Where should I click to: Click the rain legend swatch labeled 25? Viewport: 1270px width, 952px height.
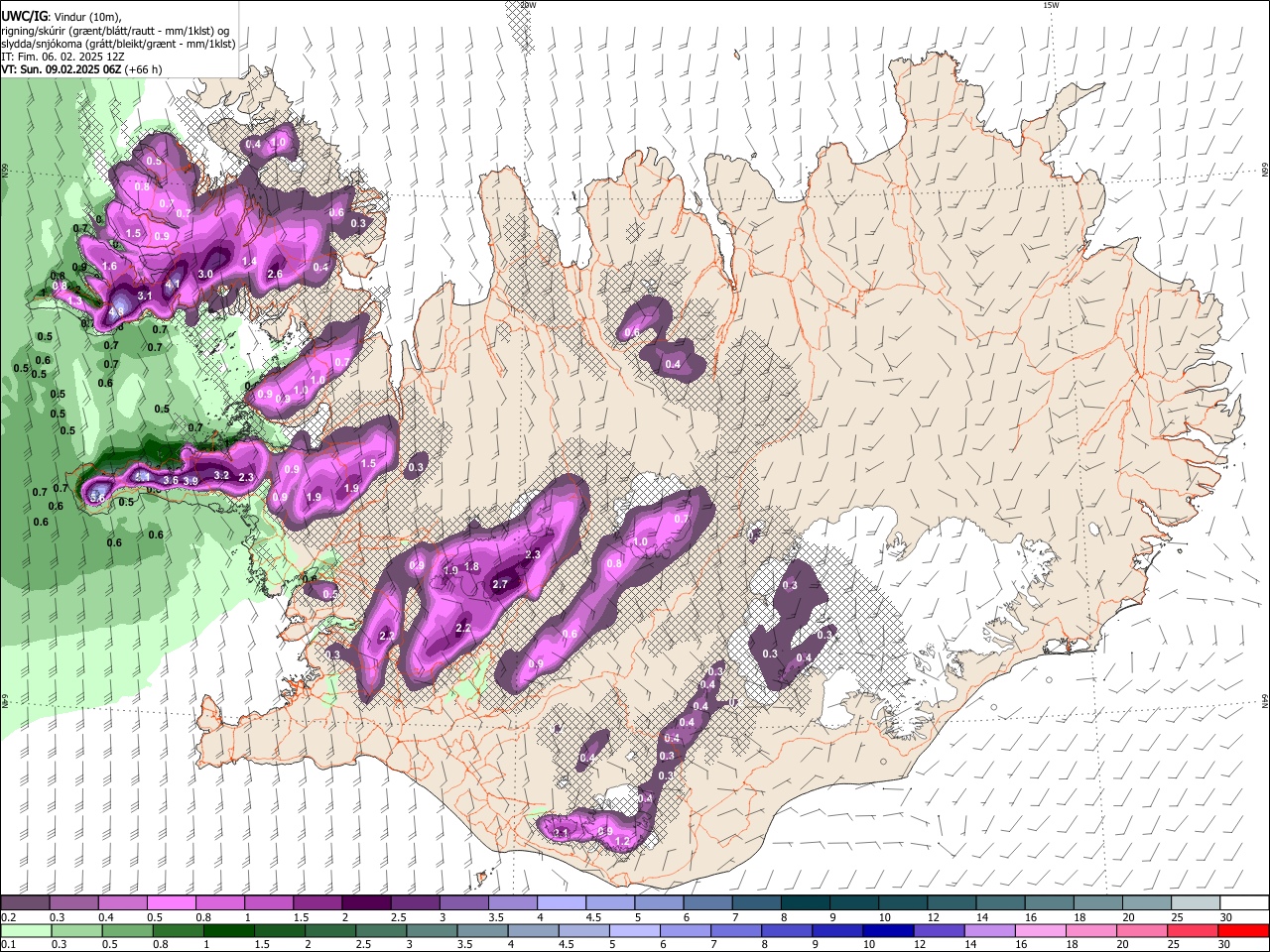click(1192, 931)
